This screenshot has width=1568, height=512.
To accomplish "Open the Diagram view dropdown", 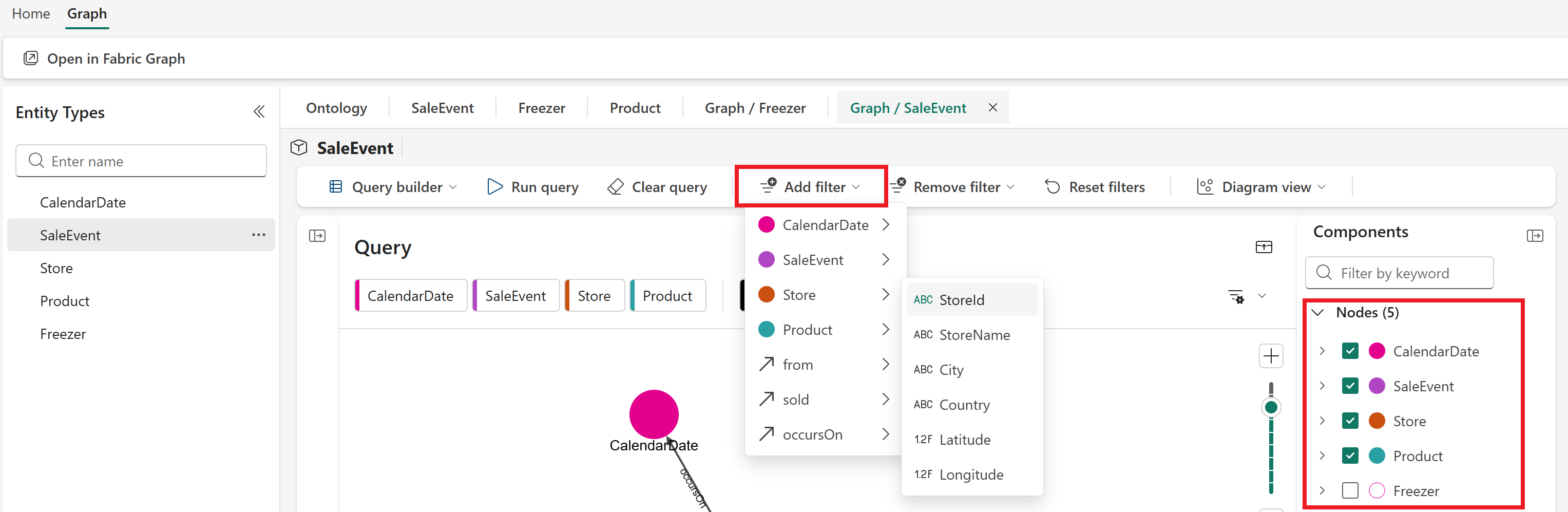I will point(1260,187).
